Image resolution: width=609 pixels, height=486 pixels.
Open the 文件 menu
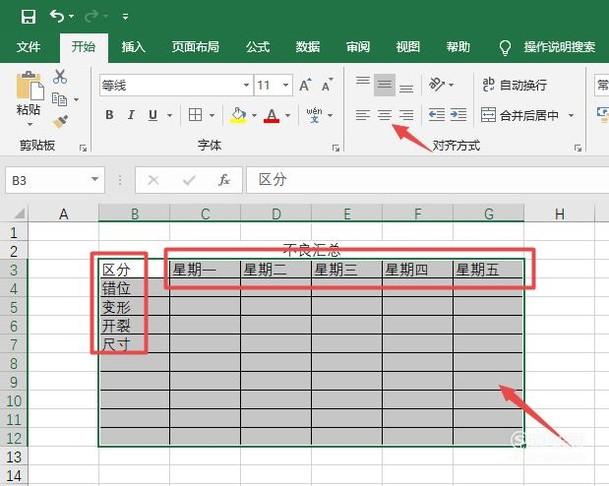point(28,47)
